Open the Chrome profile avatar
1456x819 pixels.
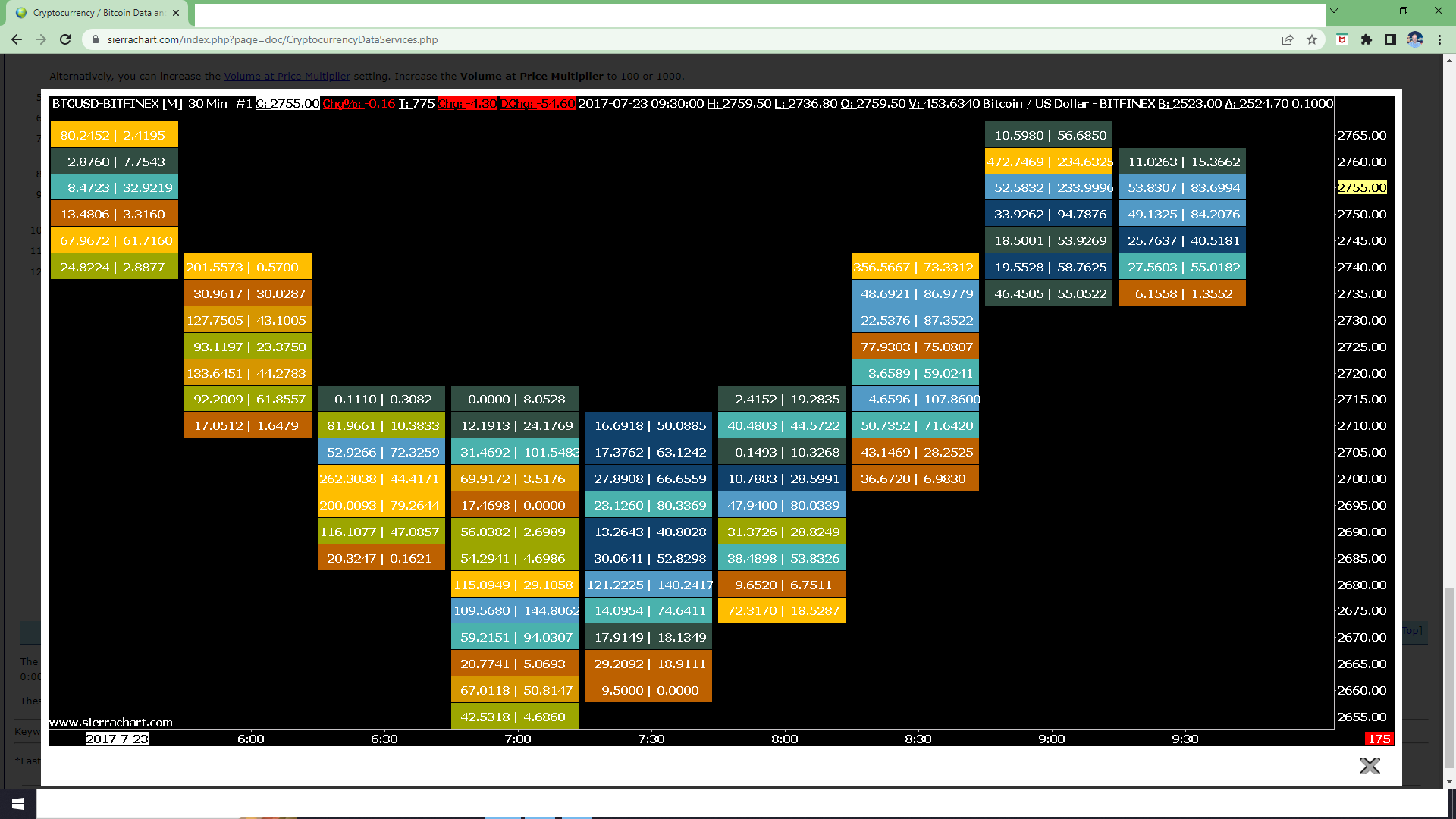[1415, 39]
